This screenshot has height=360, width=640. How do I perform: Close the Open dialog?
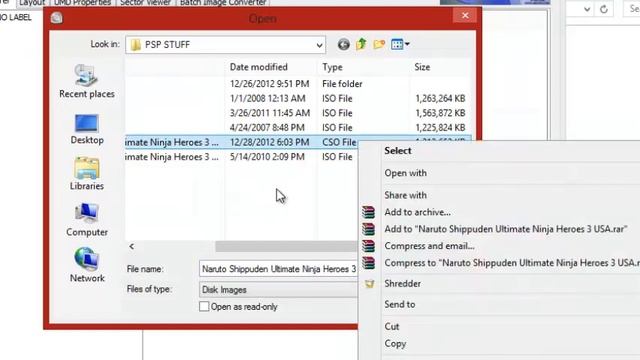point(465,16)
